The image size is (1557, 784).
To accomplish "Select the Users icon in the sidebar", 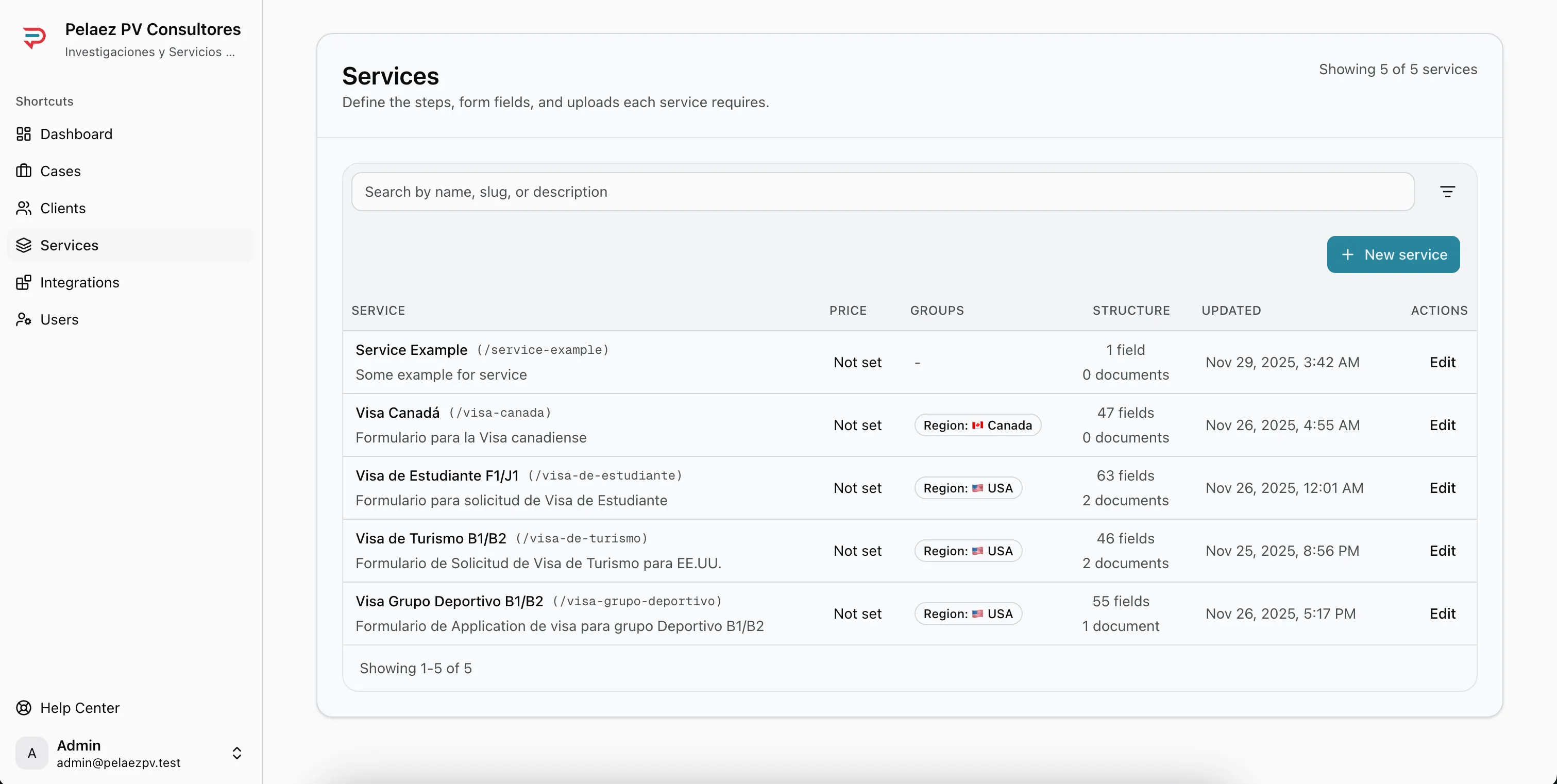I will [x=24, y=319].
